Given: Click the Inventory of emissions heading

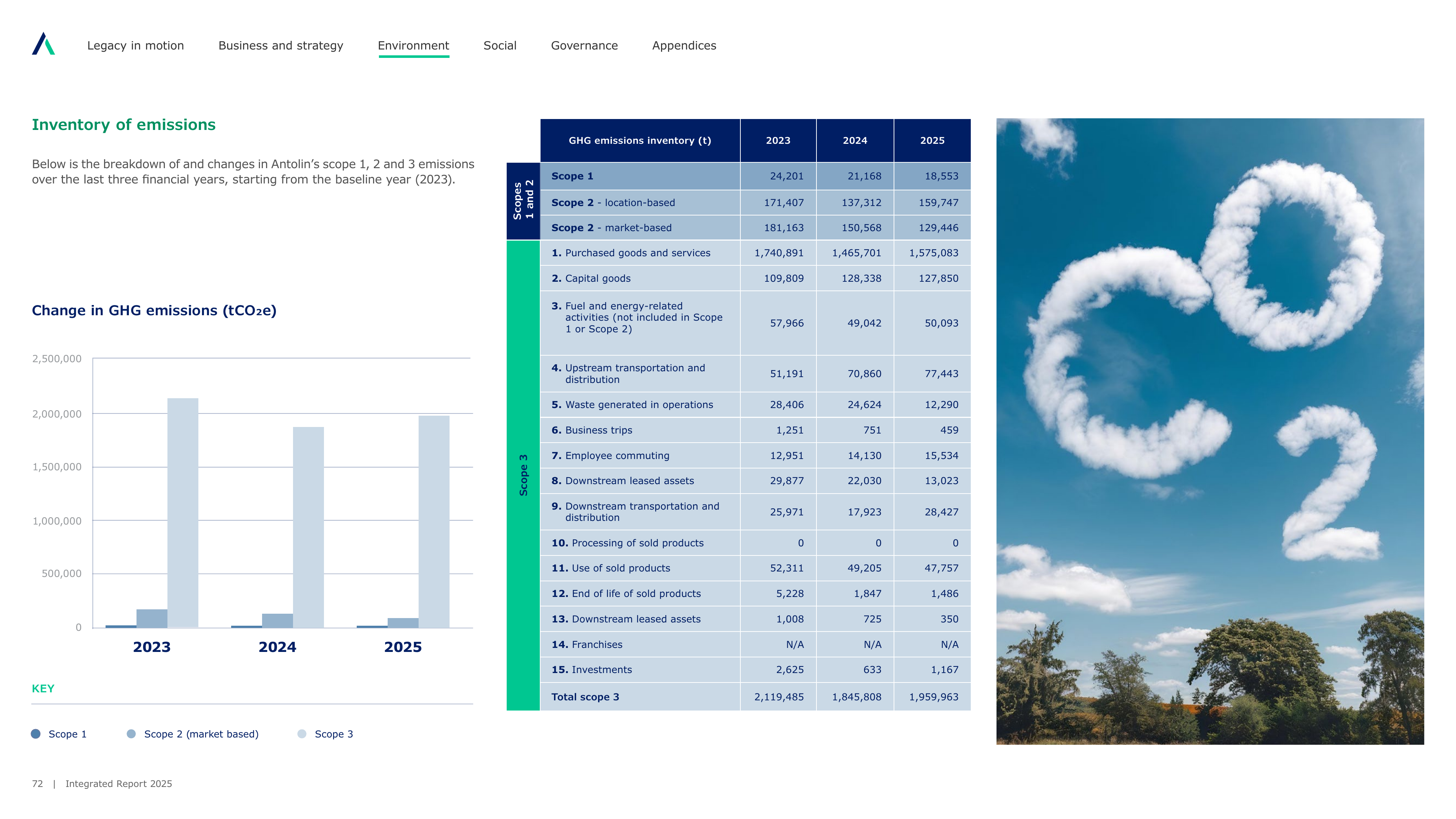Looking at the screenshot, I should click(x=124, y=124).
